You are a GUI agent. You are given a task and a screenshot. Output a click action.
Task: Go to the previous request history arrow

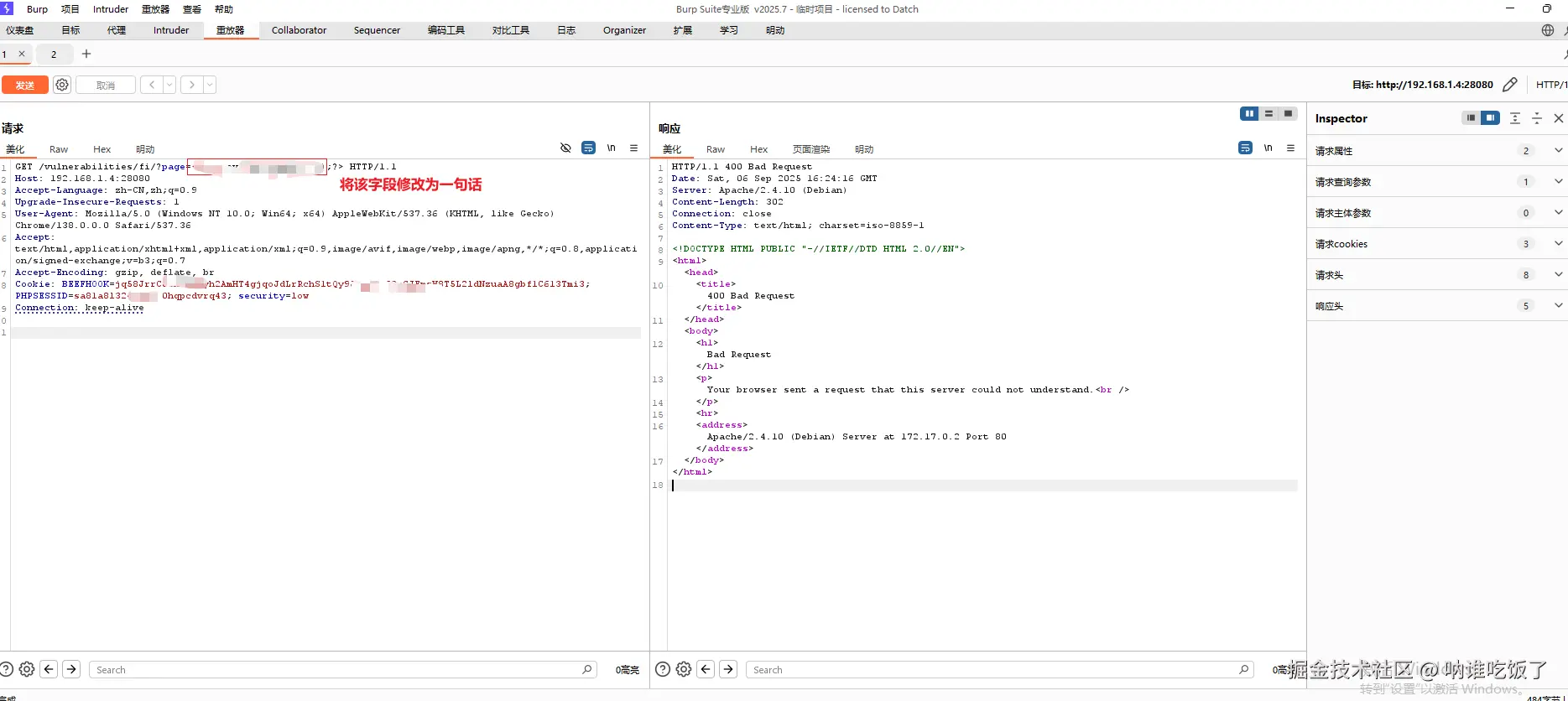click(151, 85)
